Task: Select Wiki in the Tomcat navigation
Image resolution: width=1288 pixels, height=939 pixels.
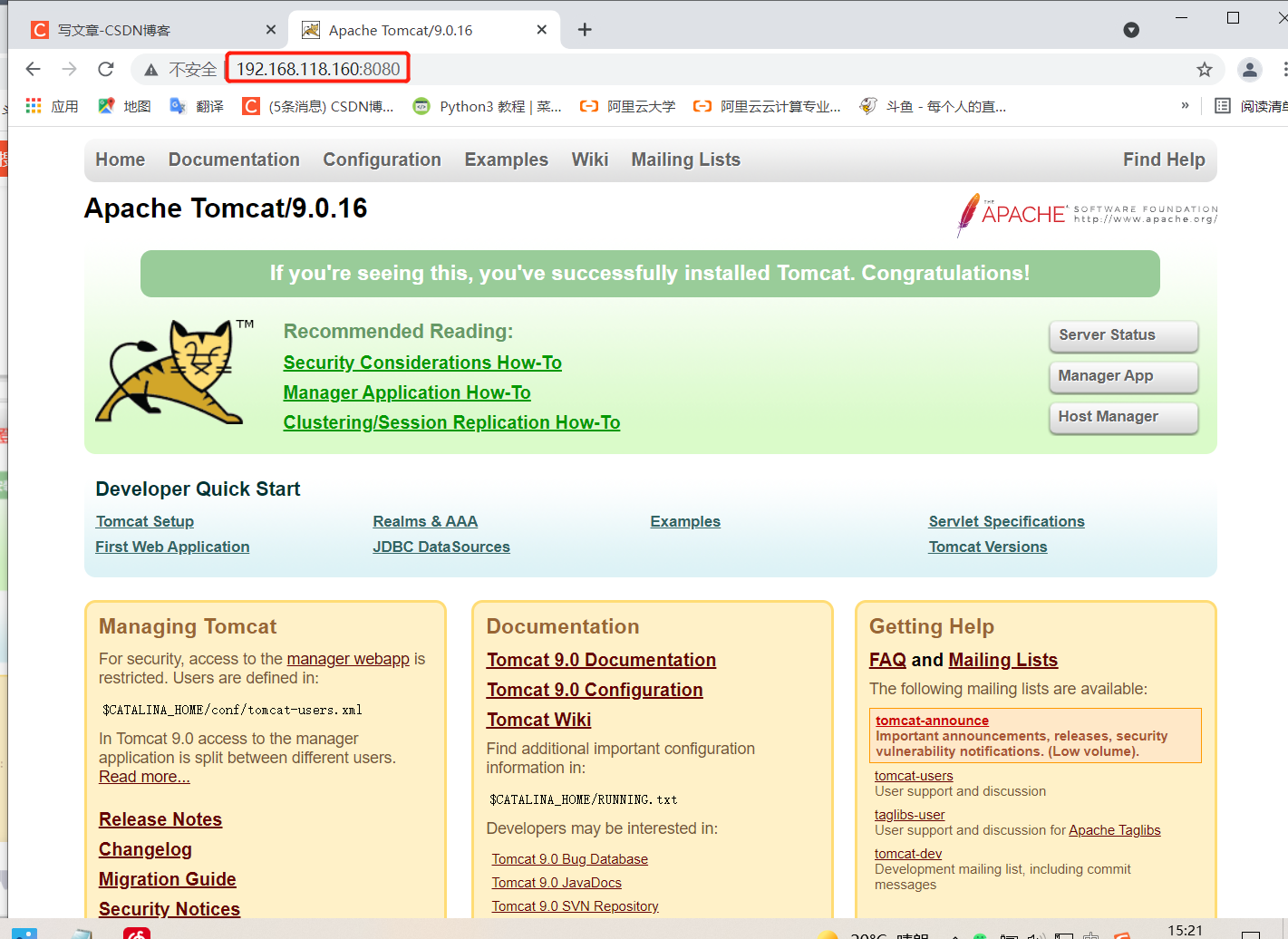Action: [x=590, y=160]
